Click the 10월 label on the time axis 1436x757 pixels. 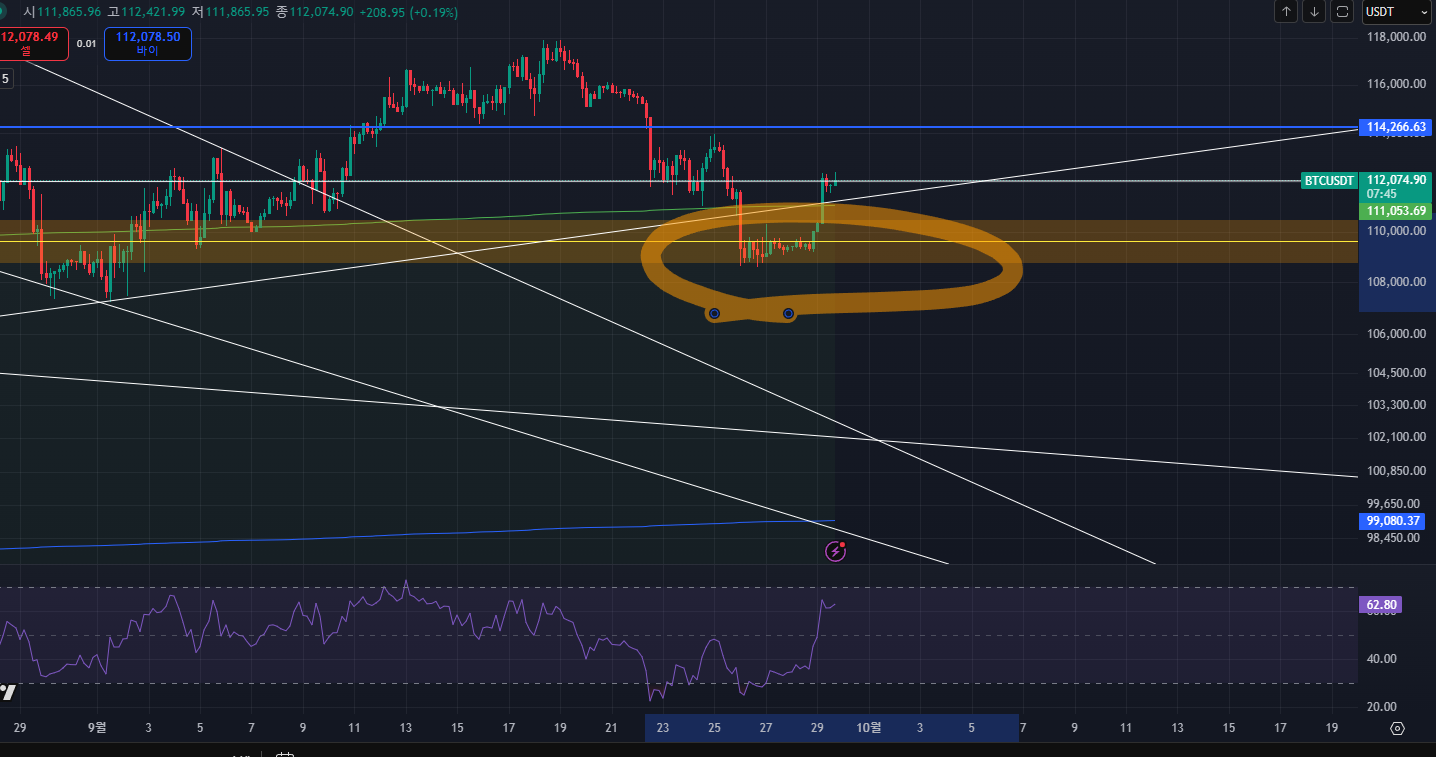[x=869, y=728]
